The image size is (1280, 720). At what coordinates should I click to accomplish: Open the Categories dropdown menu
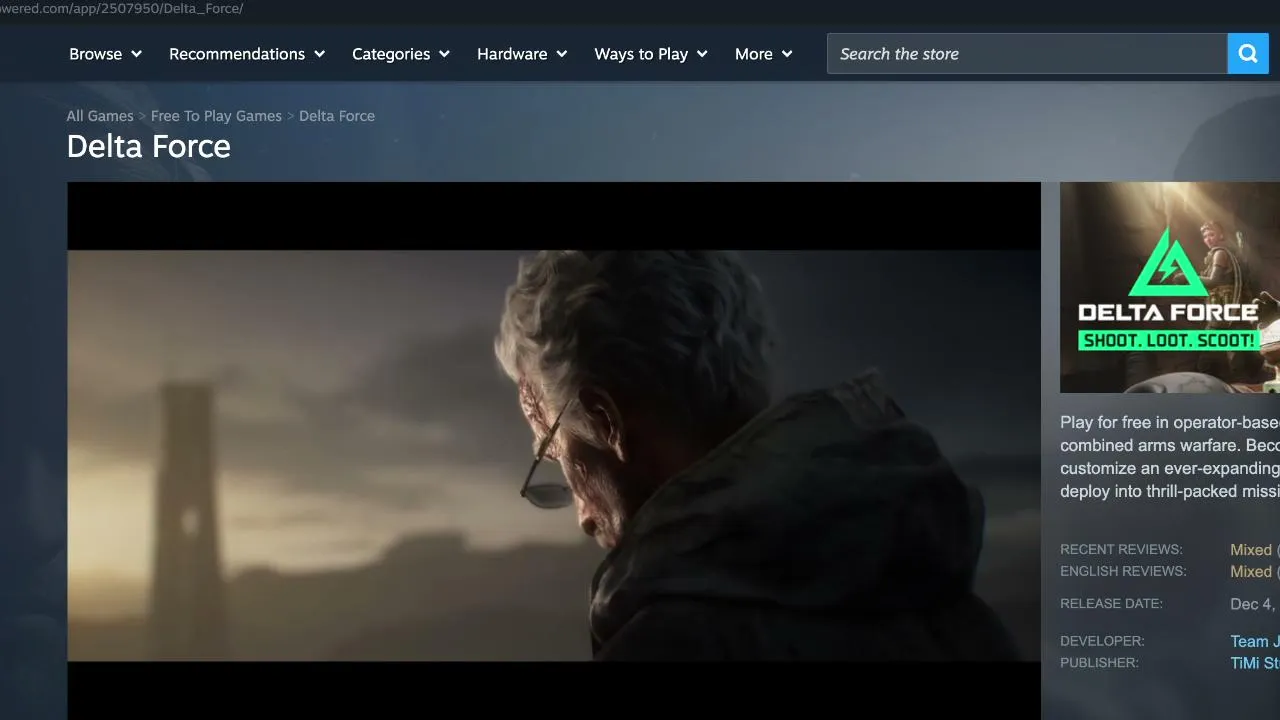(x=401, y=54)
